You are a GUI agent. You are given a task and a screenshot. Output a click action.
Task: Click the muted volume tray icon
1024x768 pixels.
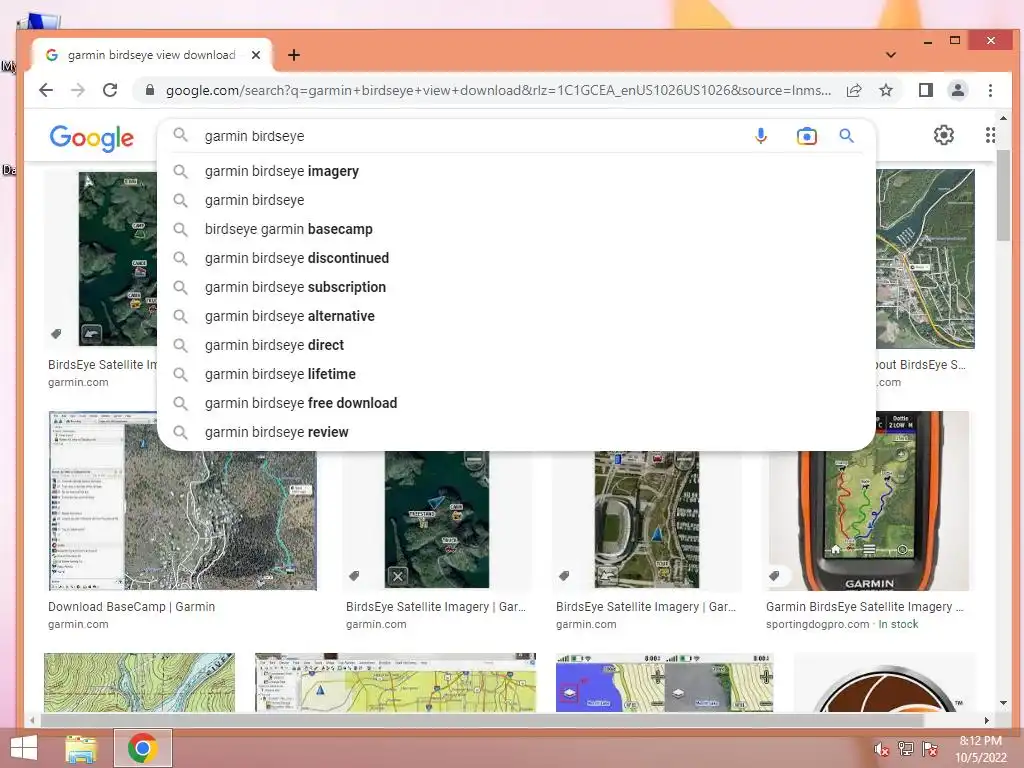click(881, 749)
